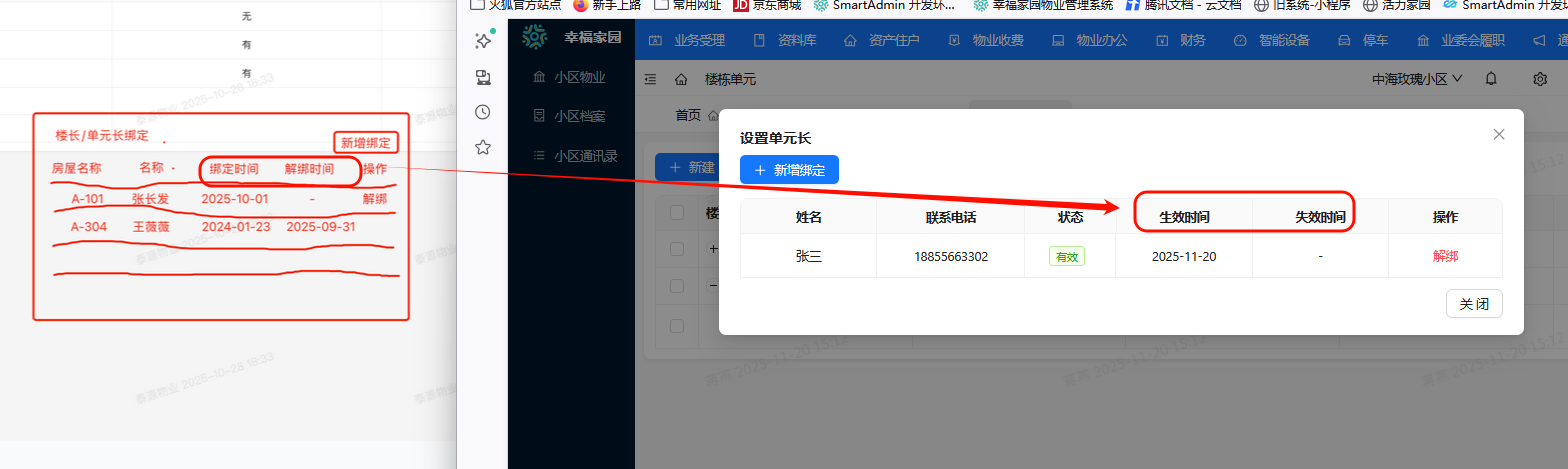The width and height of the screenshot is (1568, 469).
Task: Click the 首页 breadcrumb tab
Action: tap(688, 115)
